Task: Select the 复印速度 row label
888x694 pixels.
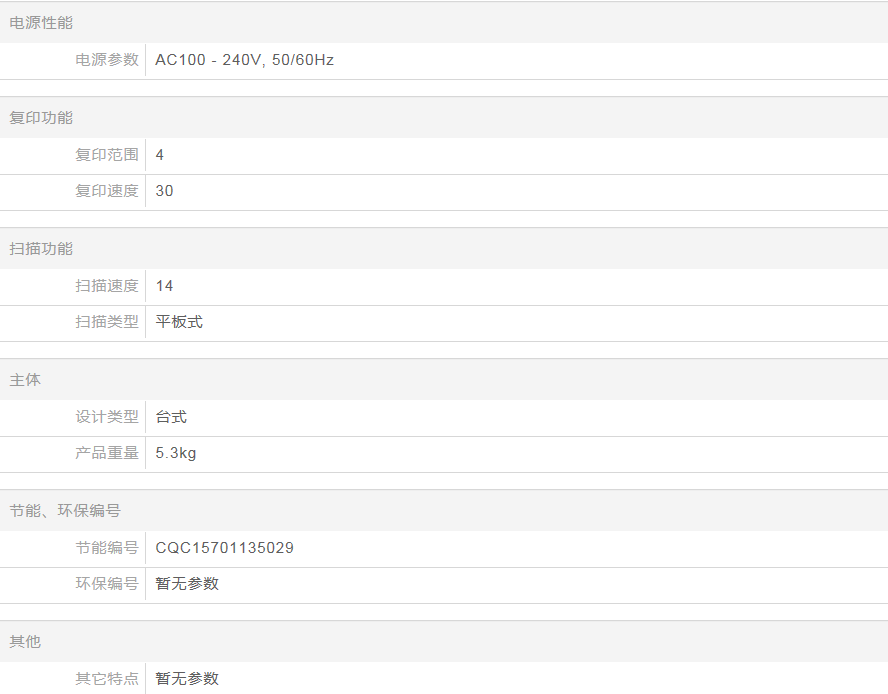Action: (107, 191)
